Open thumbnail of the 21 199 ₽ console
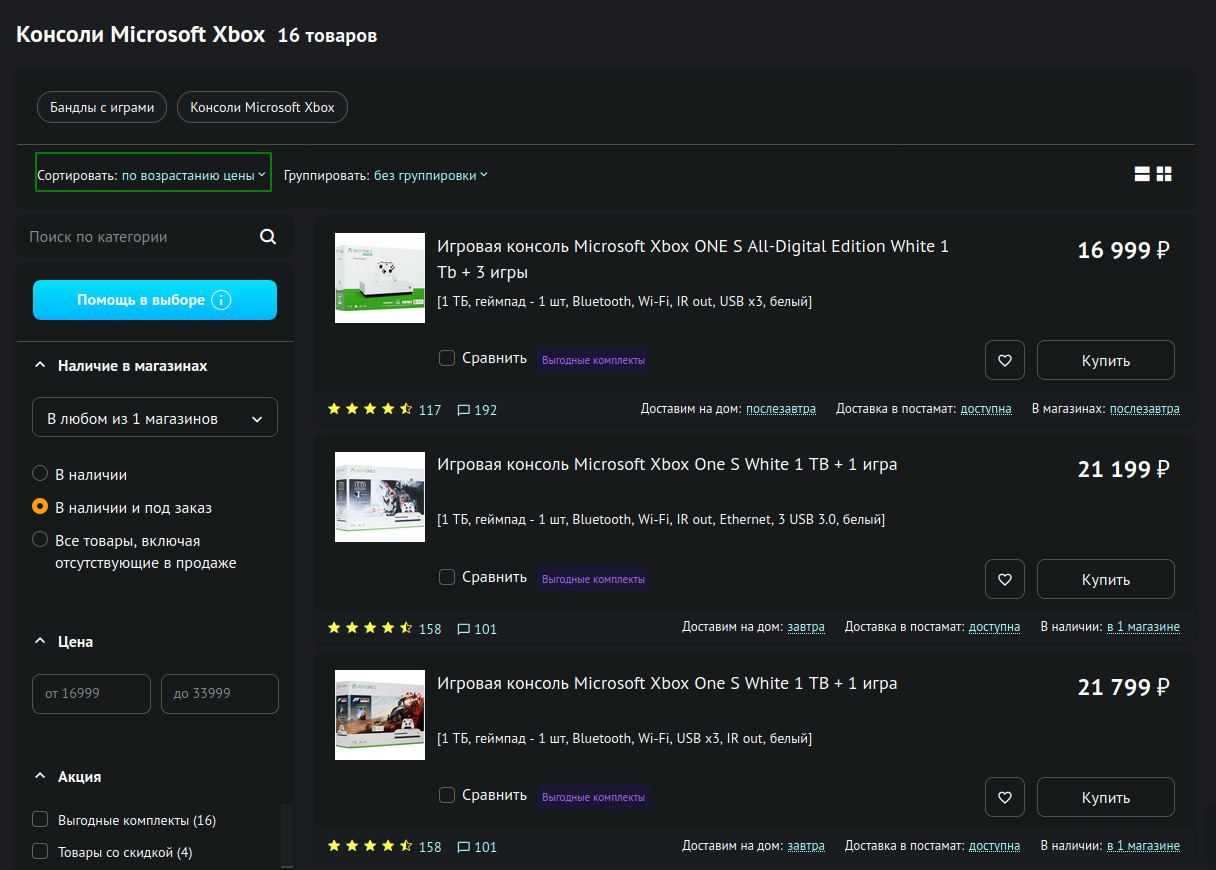1216x870 pixels. tap(380, 497)
